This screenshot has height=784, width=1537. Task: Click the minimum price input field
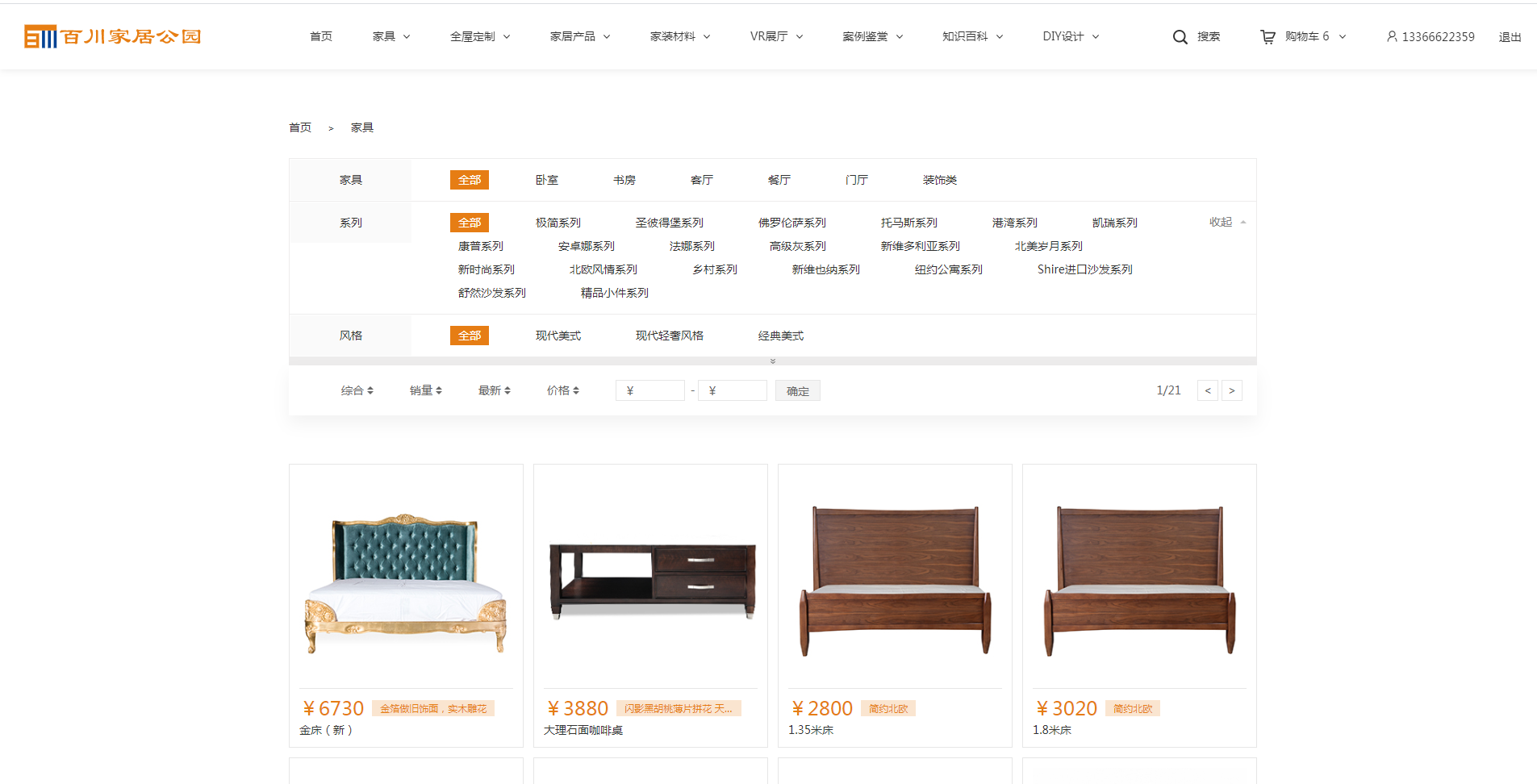pyautogui.click(x=650, y=390)
